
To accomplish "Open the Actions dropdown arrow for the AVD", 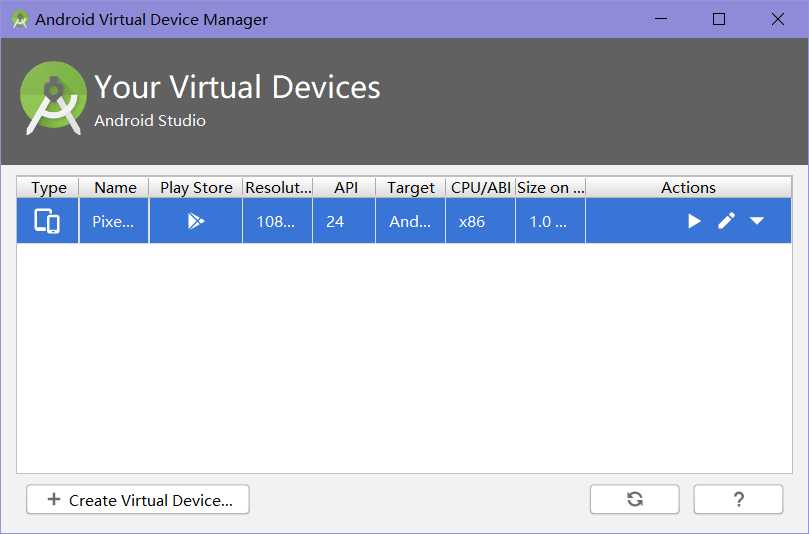I will (x=757, y=221).
